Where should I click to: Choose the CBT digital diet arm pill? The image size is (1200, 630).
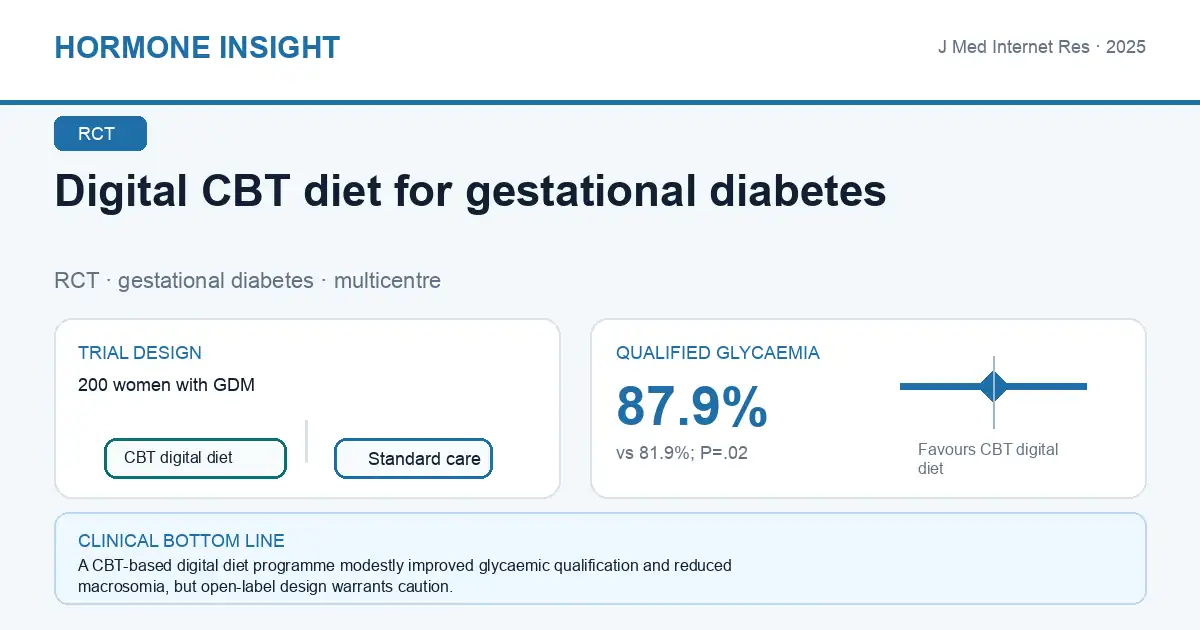[x=195, y=458]
